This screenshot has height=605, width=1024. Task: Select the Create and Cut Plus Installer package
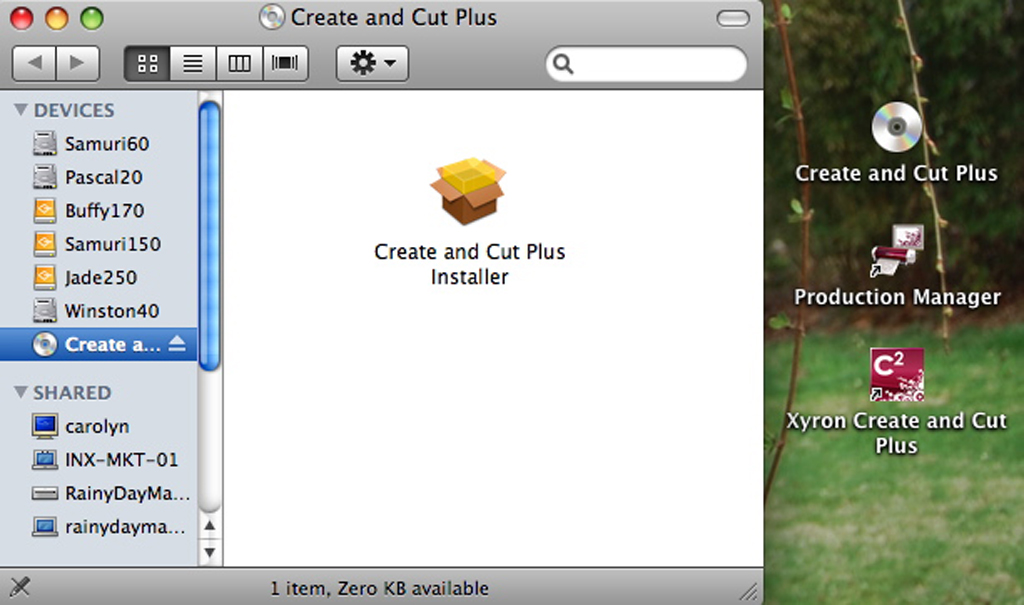click(468, 191)
